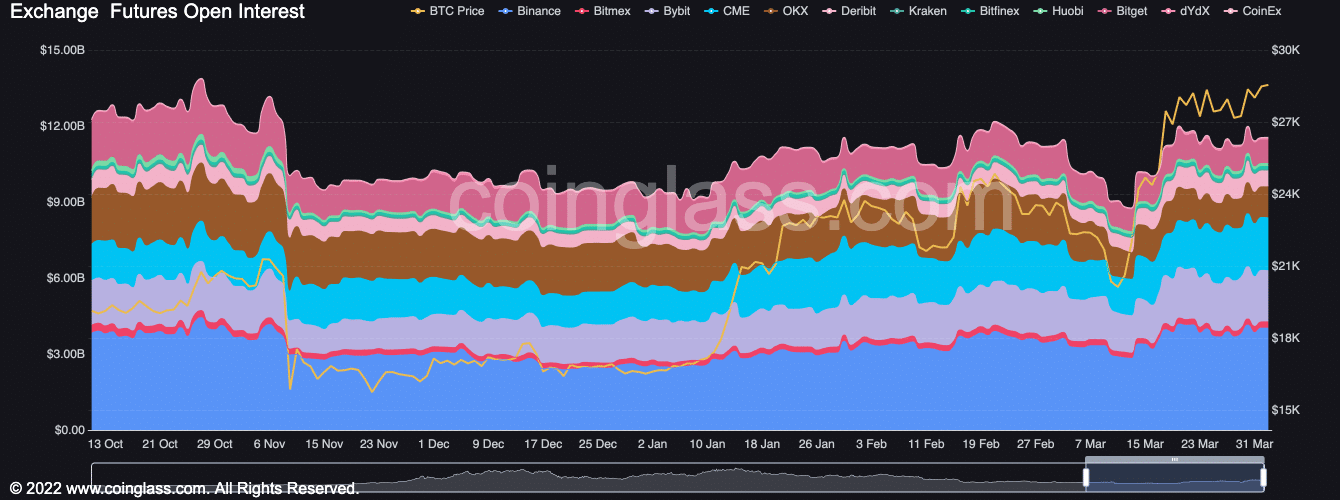This screenshot has height=500, width=1340.
Task: Click the $15K price axis label
Action: (1284, 410)
